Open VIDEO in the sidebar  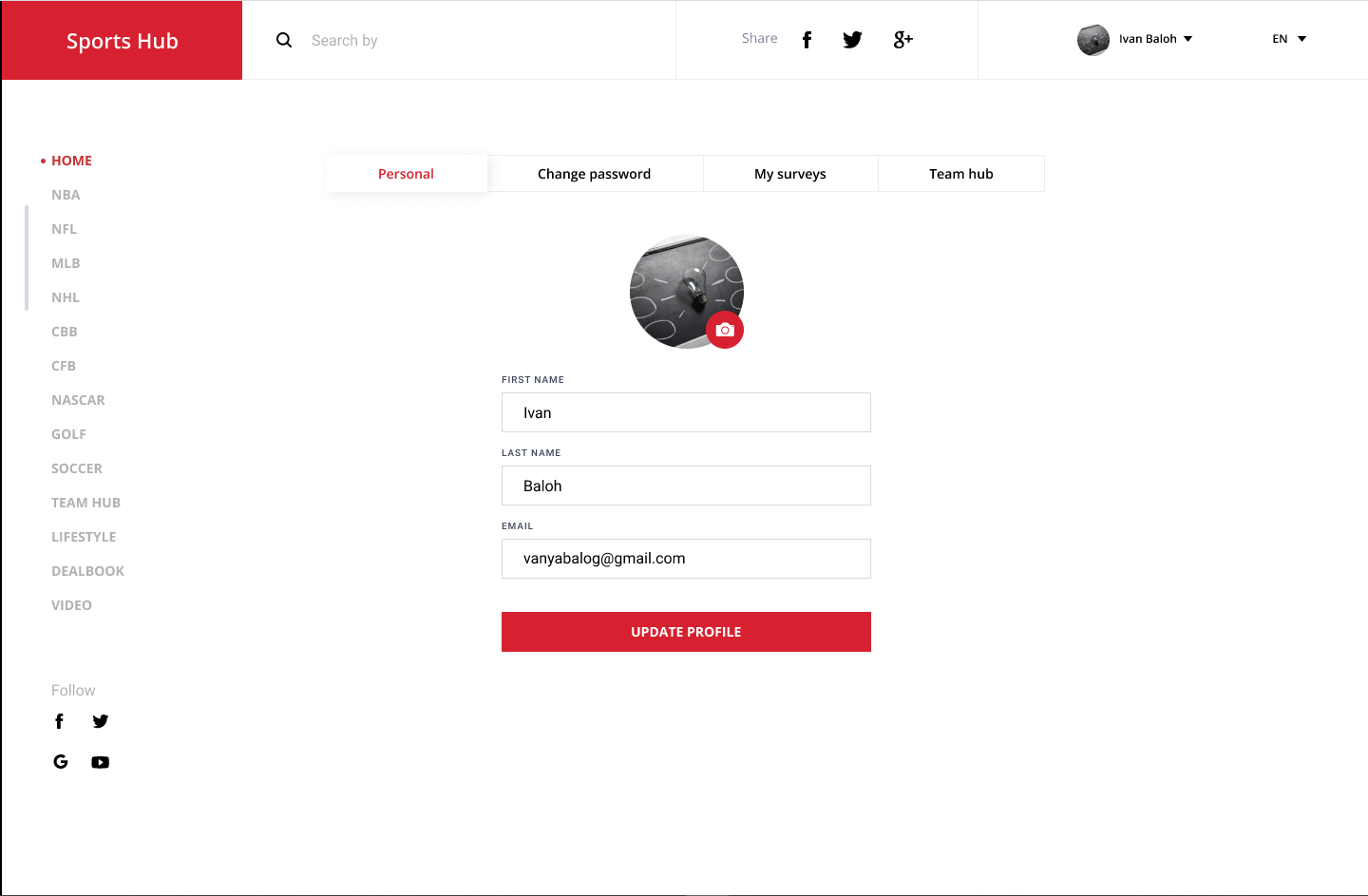pos(71,605)
